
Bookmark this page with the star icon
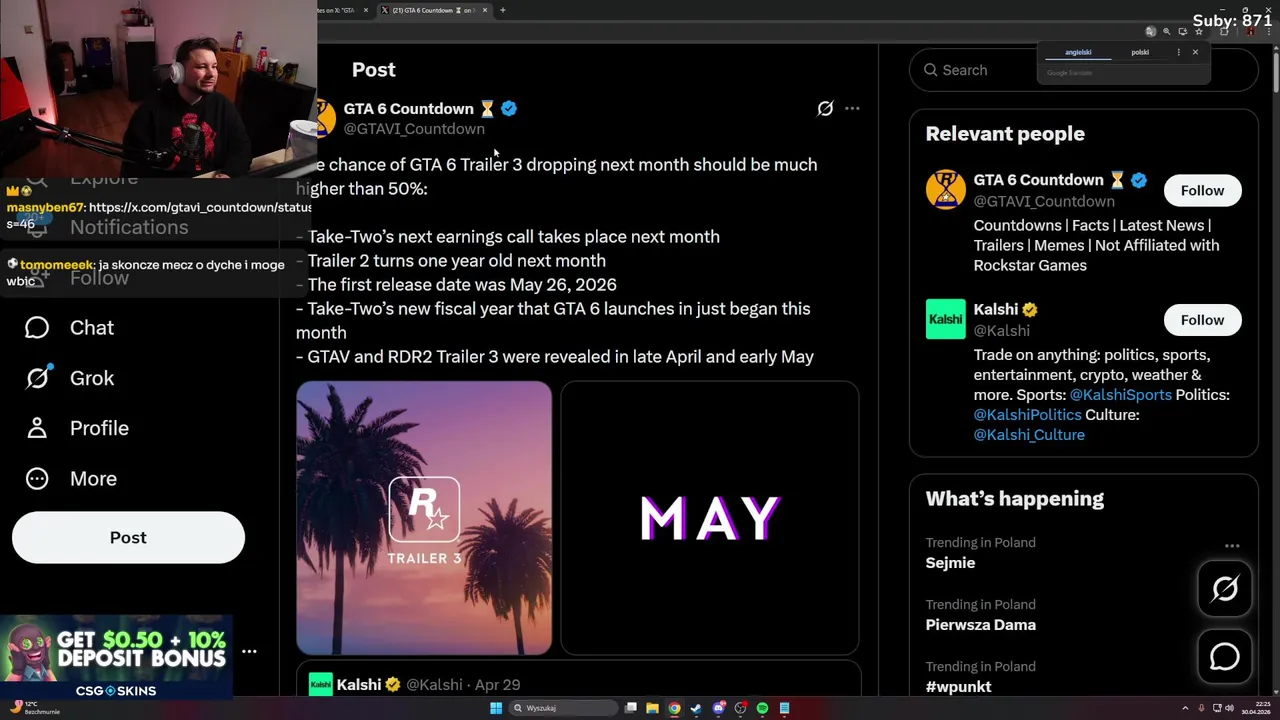coord(1199,32)
